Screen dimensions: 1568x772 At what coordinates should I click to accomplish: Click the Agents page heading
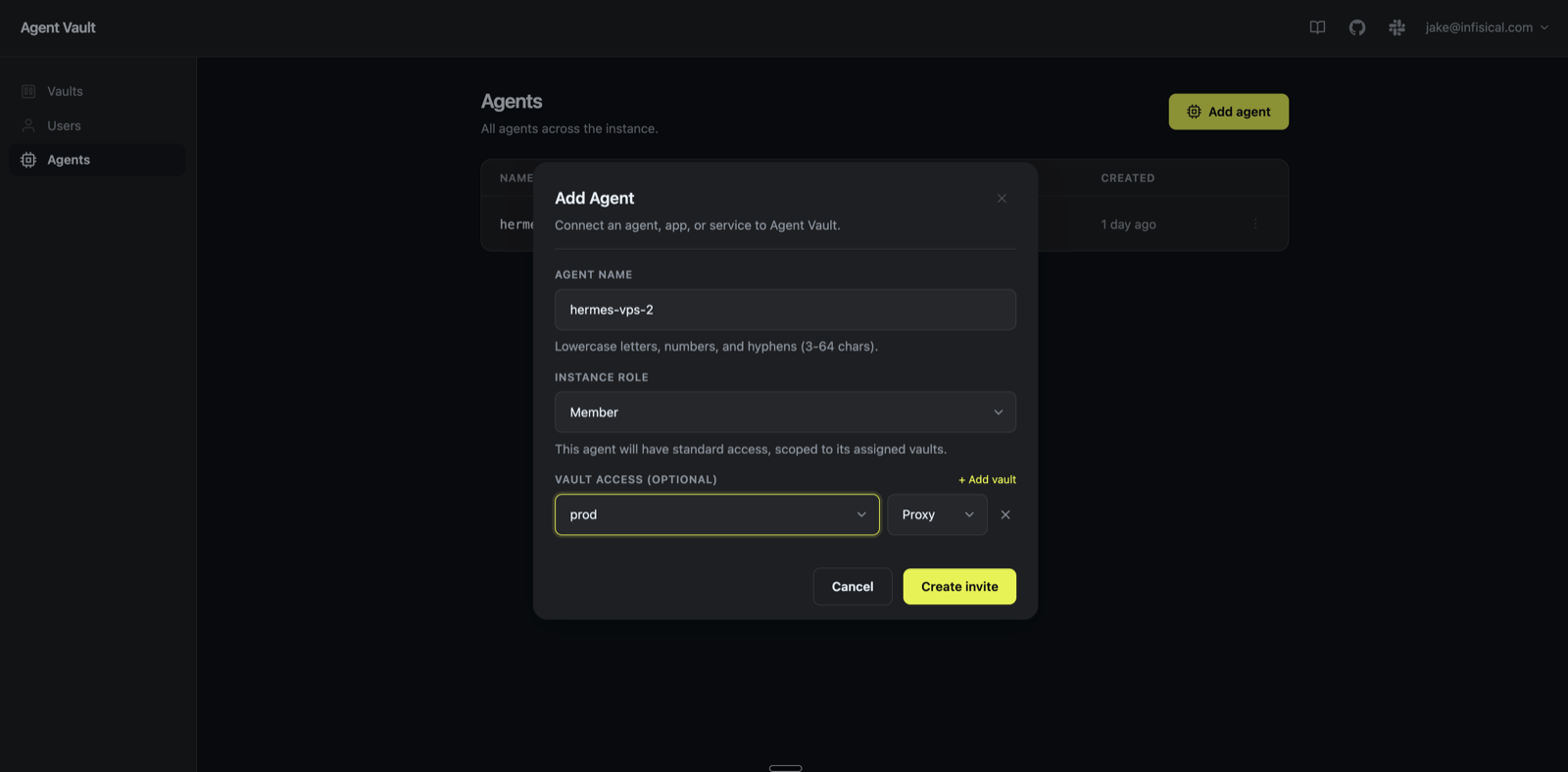(512, 102)
